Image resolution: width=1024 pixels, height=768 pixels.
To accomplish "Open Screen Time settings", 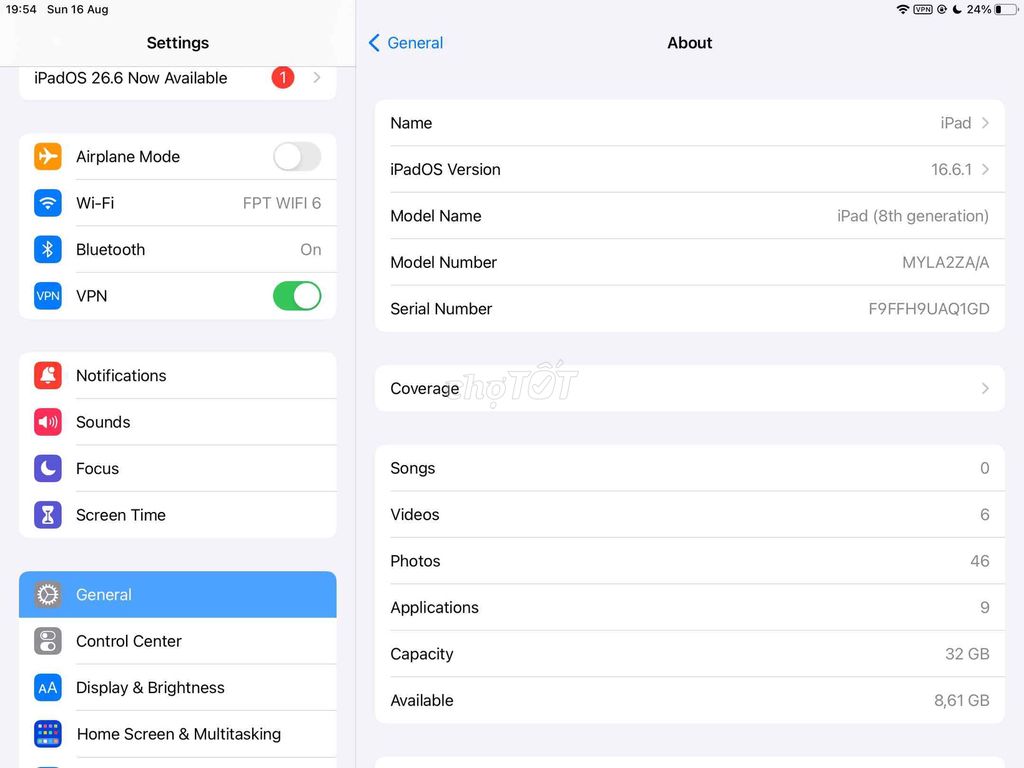I will [x=178, y=515].
